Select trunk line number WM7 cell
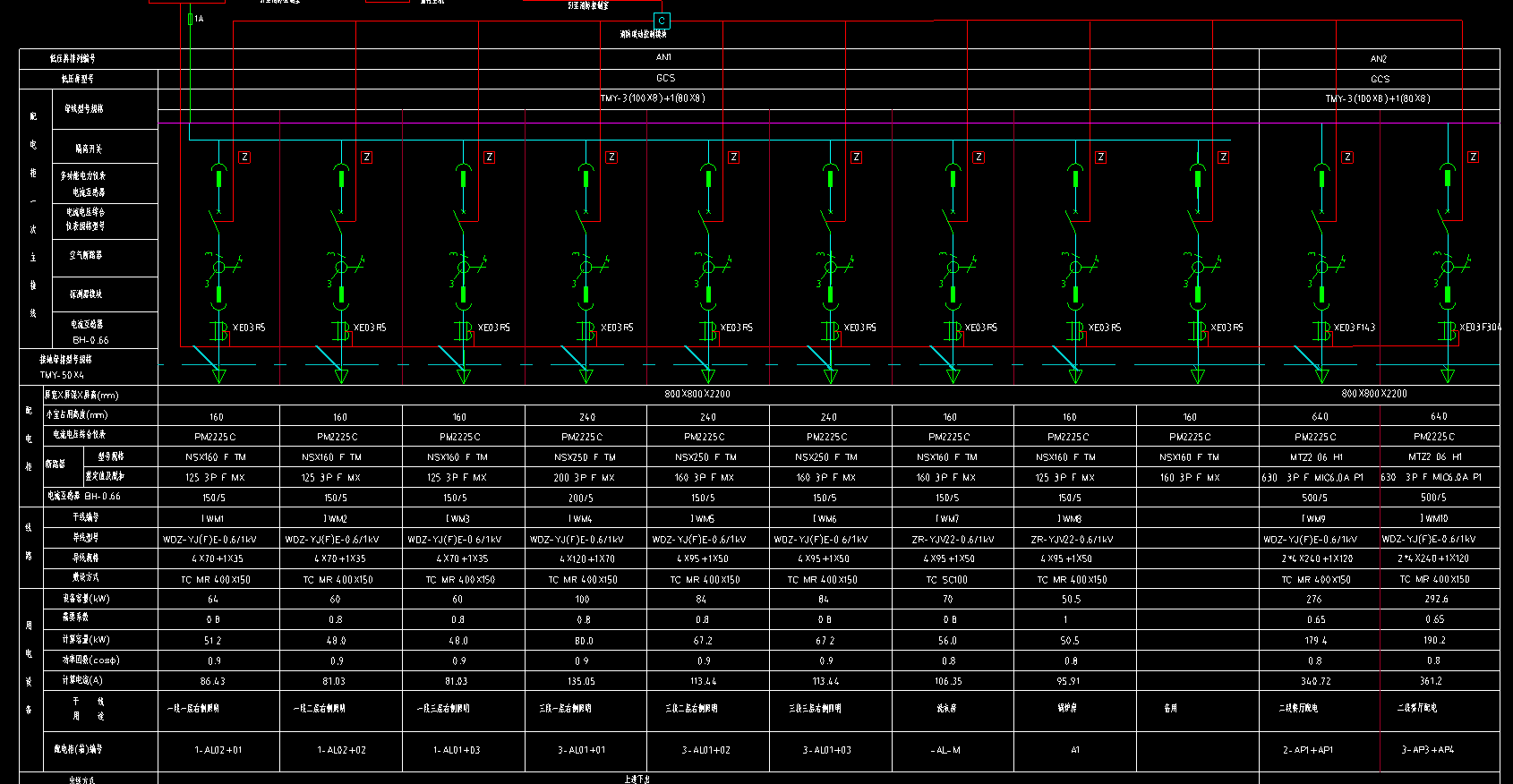 pos(947,519)
